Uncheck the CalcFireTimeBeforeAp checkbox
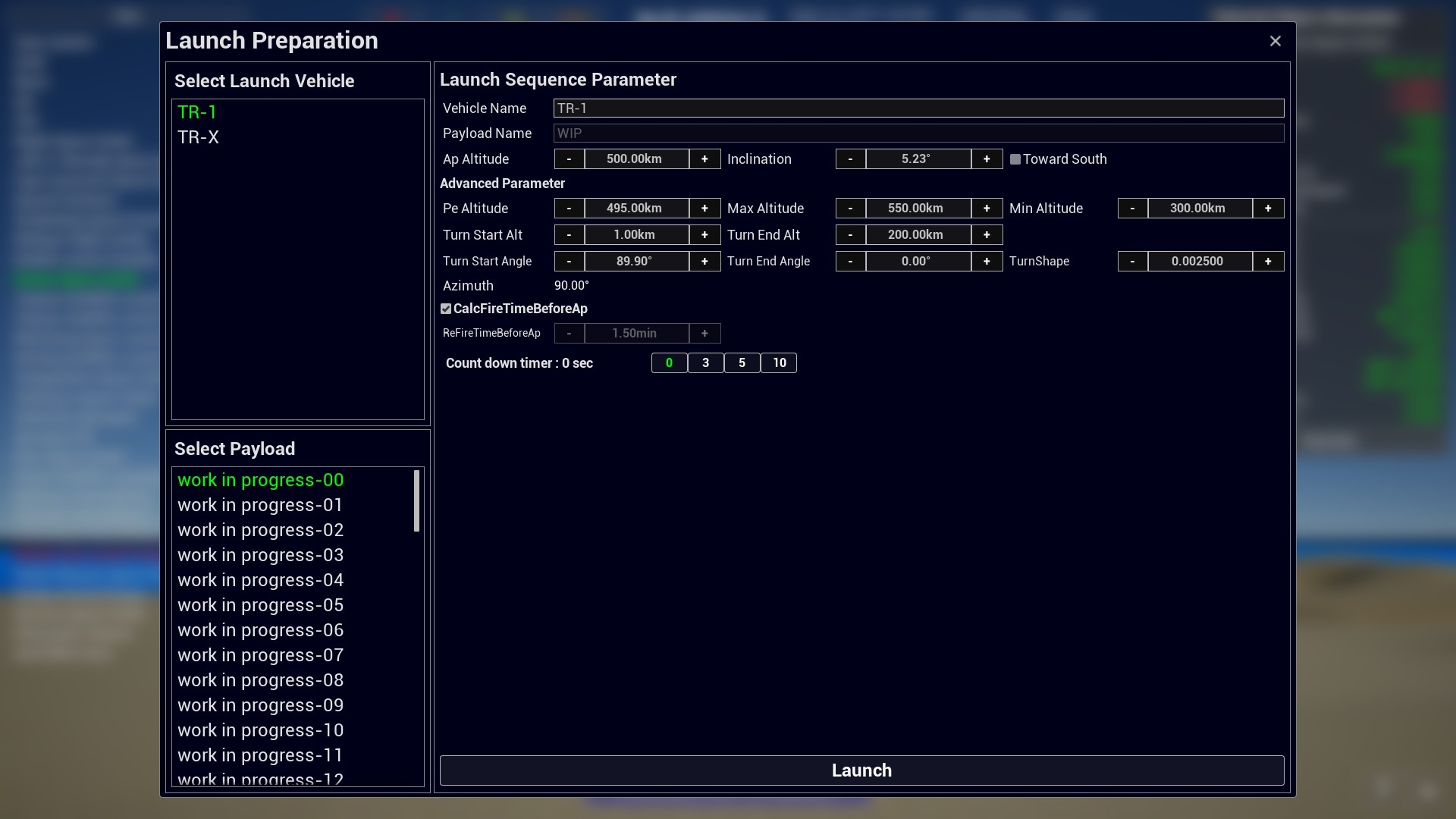Screen dimensions: 1456x819 (446, 309)
